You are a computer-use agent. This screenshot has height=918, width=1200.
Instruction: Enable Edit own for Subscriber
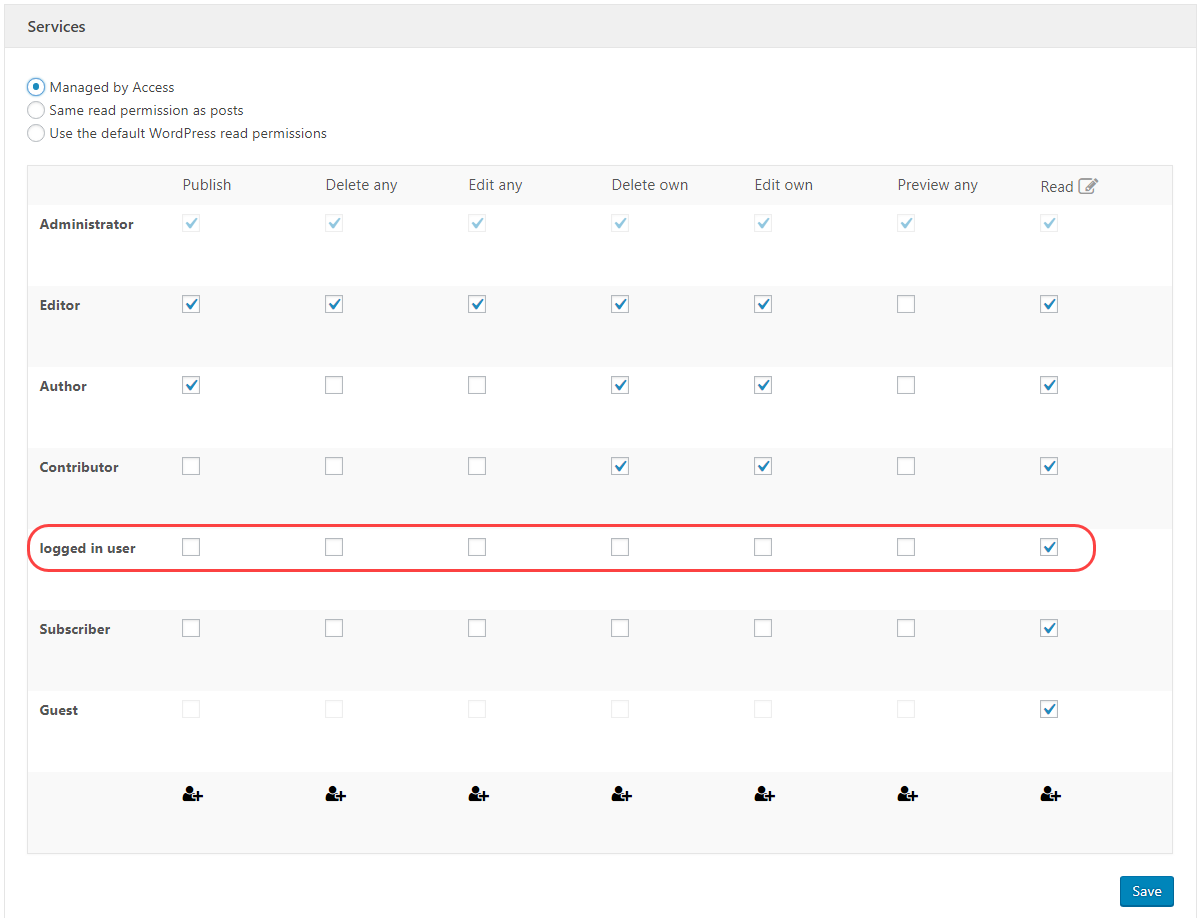coord(763,628)
